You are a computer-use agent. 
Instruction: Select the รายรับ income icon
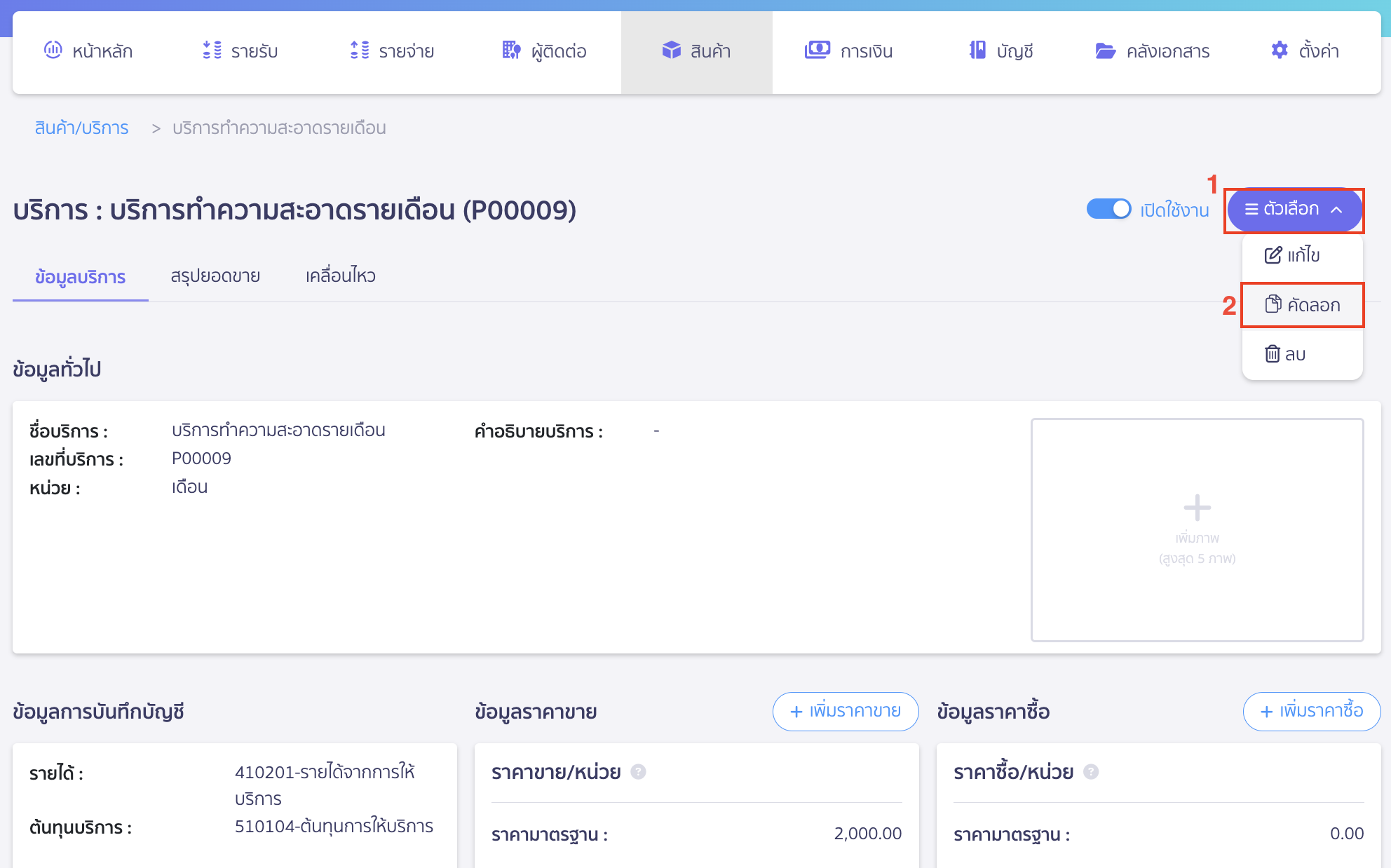point(210,50)
